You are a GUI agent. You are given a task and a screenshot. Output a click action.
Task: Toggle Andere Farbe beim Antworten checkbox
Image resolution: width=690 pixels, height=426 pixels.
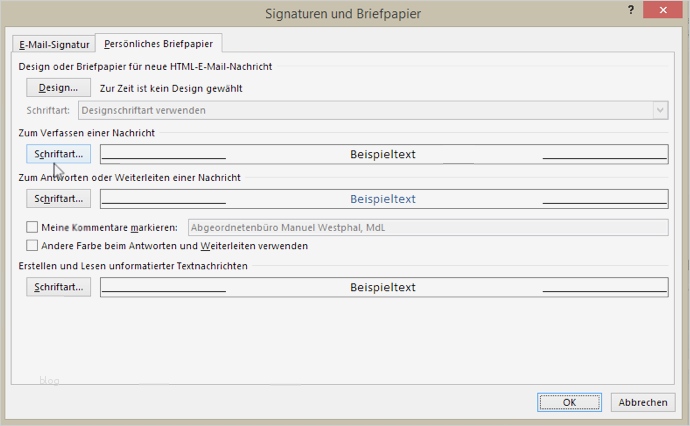coord(32,245)
